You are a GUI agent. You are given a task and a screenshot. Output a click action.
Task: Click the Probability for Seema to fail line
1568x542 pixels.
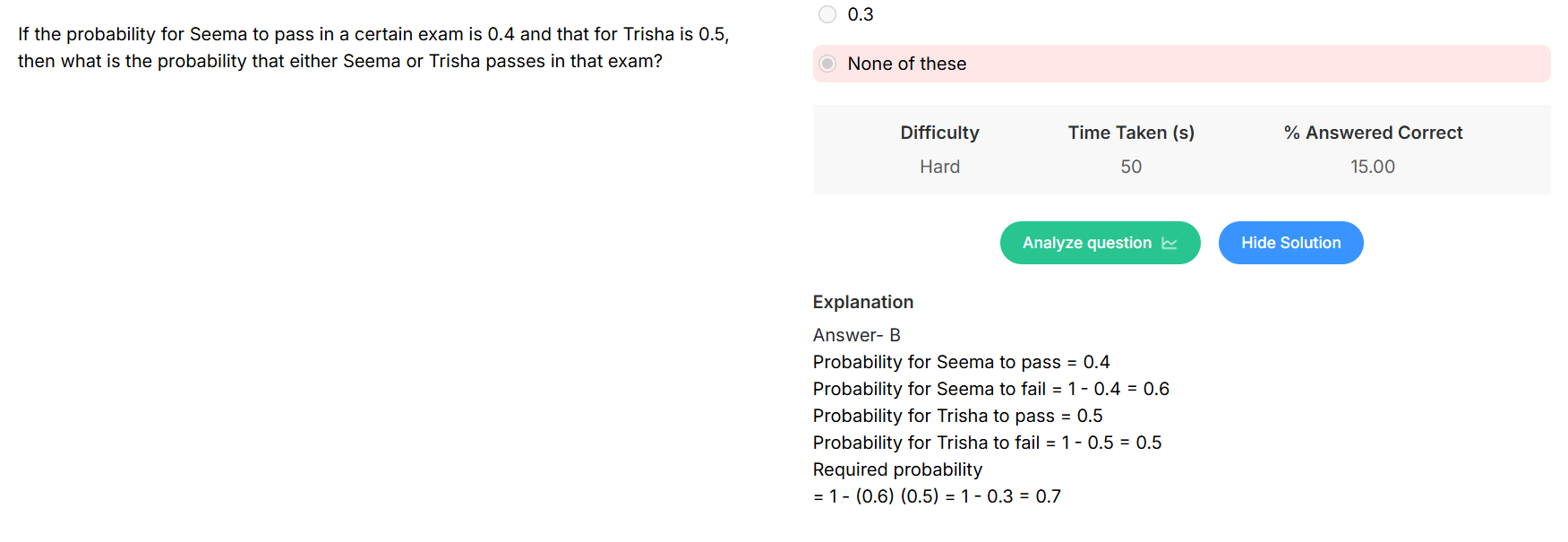(991, 389)
